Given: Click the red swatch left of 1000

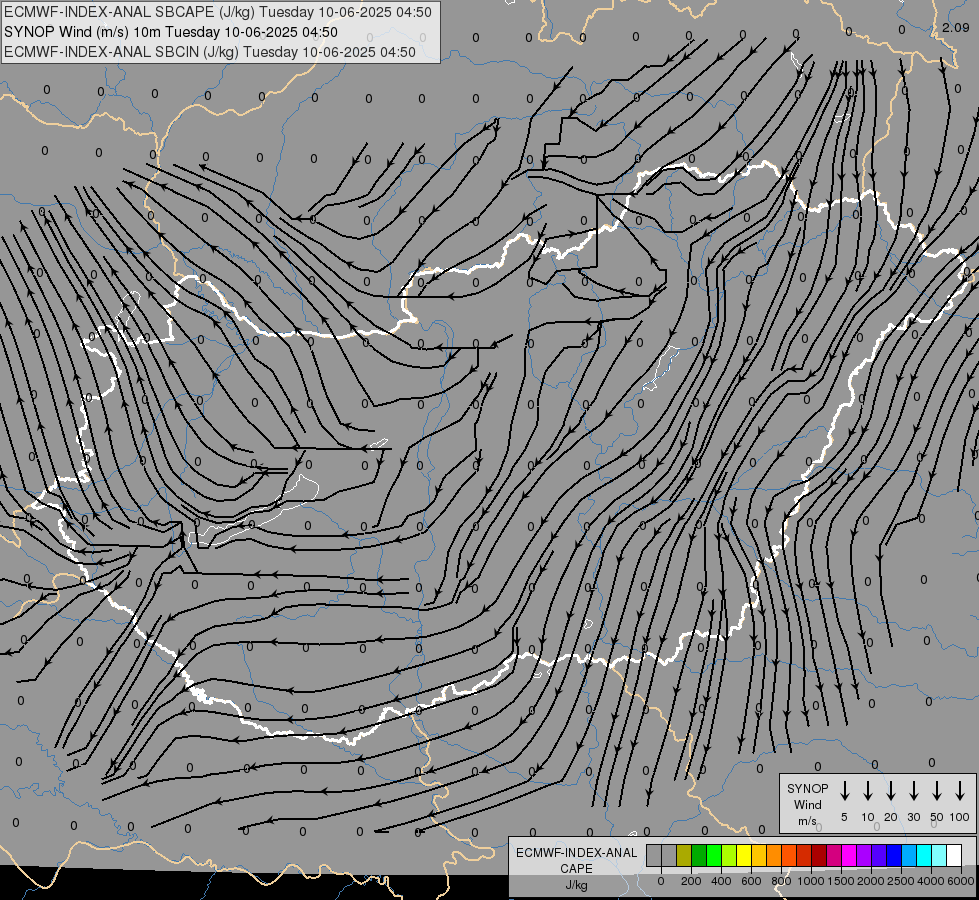Looking at the screenshot, I should click(x=804, y=855).
